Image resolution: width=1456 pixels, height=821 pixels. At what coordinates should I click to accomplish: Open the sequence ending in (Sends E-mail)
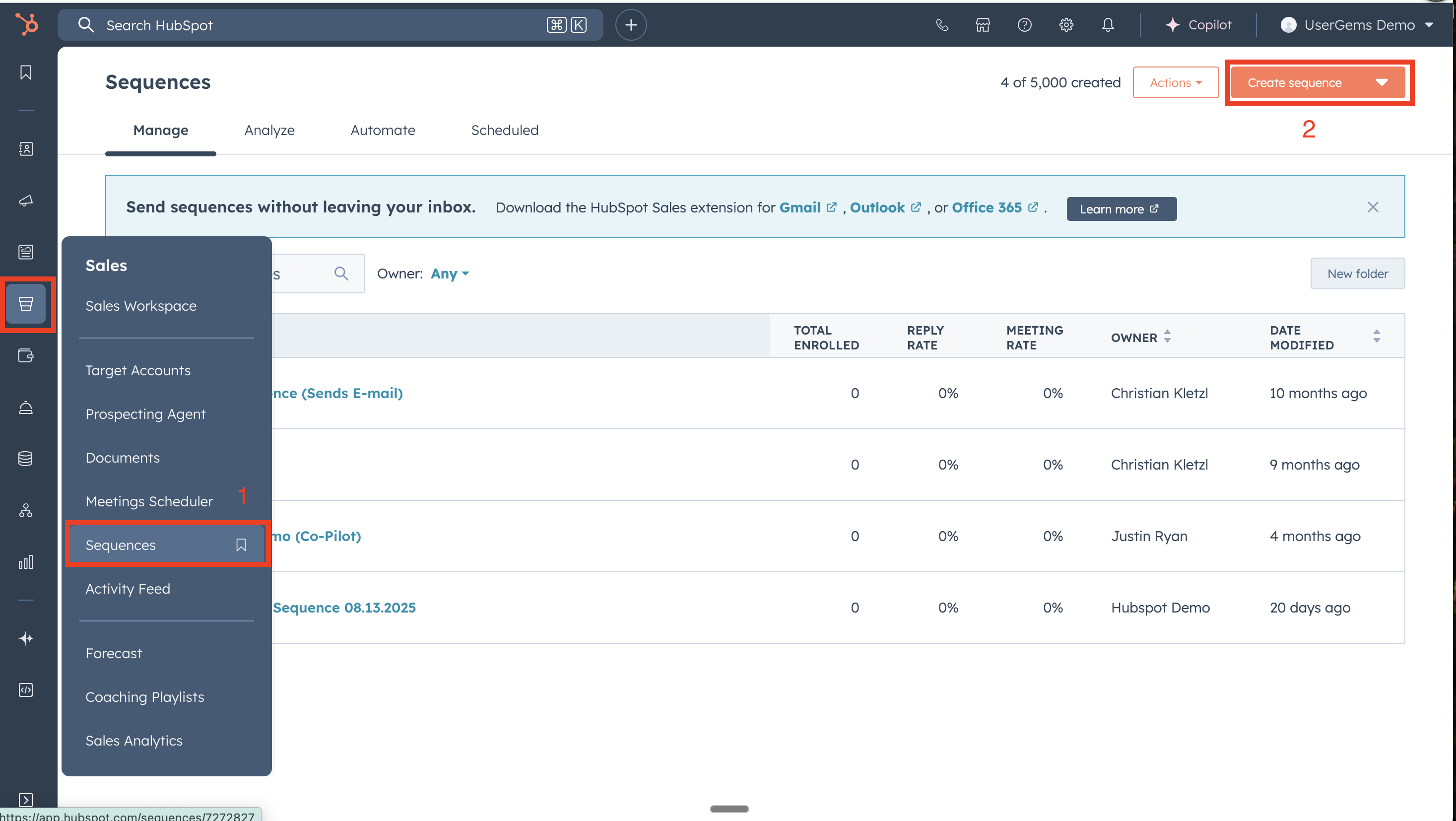pos(337,393)
